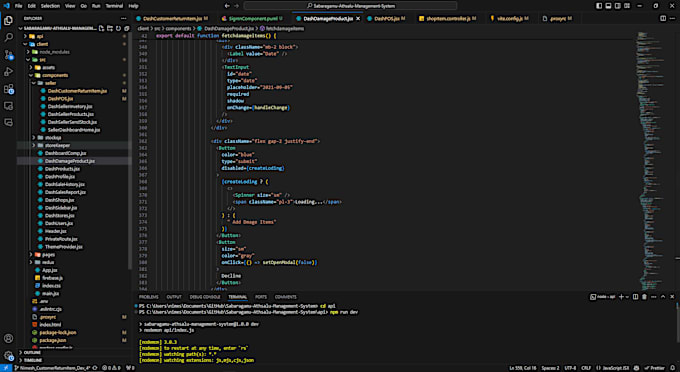Toggle bottom panel visibility
The height and width of the screenshot is (372, 680).
(608, 6)
